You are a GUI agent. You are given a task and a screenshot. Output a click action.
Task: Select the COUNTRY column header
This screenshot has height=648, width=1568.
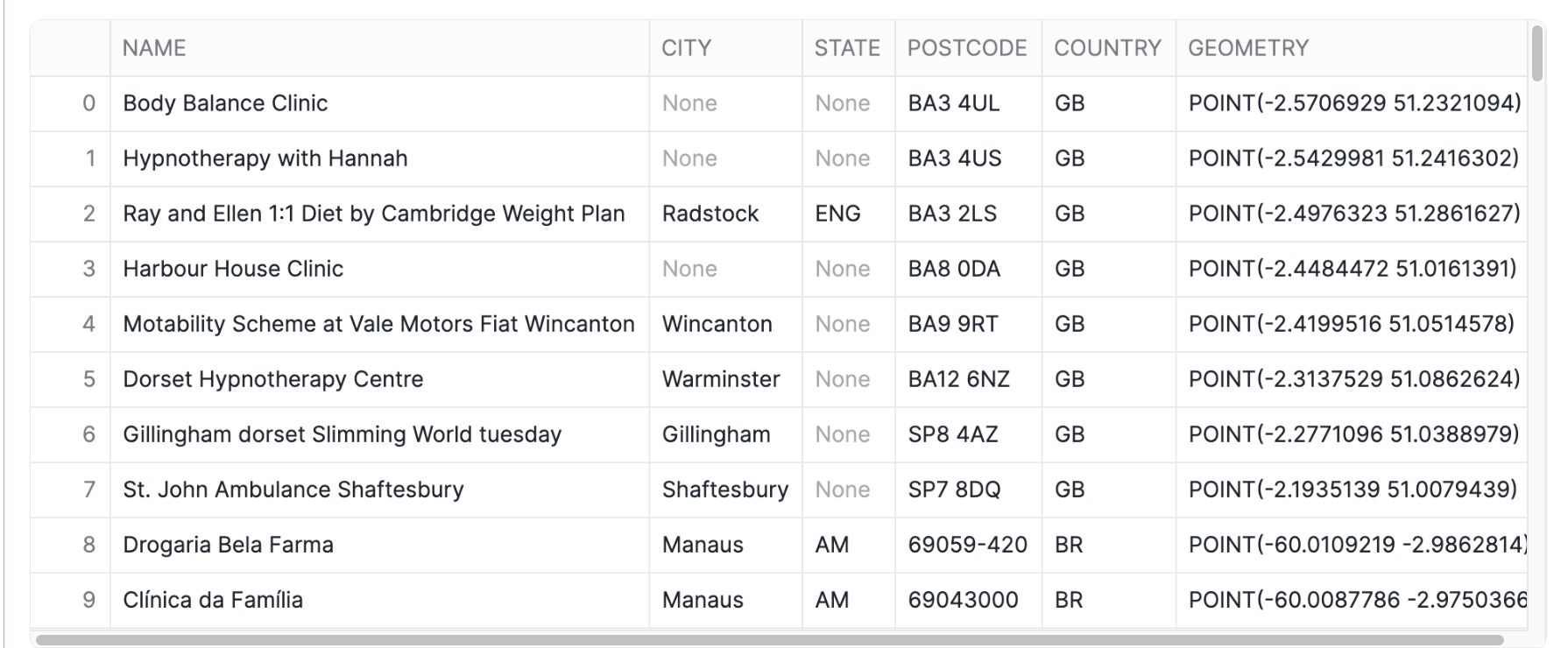coord(1107,48)
